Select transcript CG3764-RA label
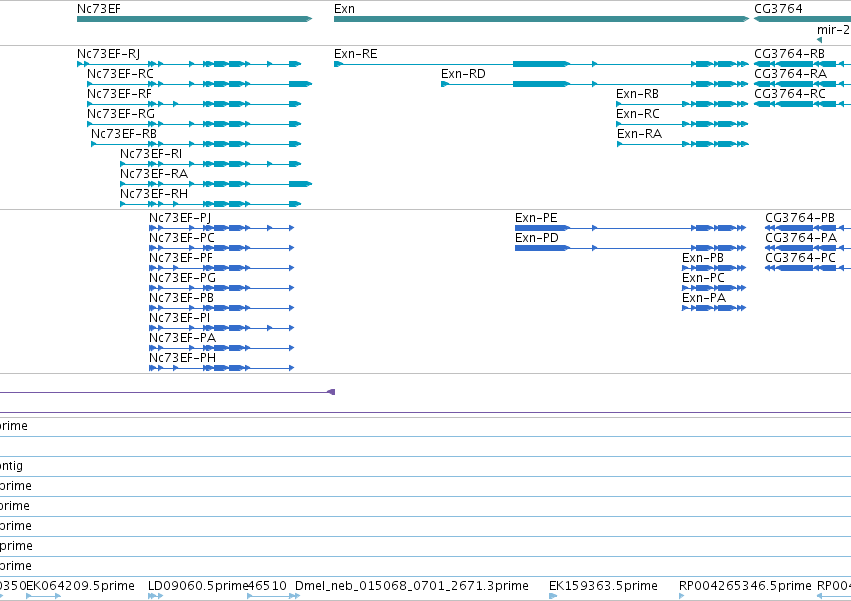The height and width of the screenshot is (601, 851). (x=790, y=74)
